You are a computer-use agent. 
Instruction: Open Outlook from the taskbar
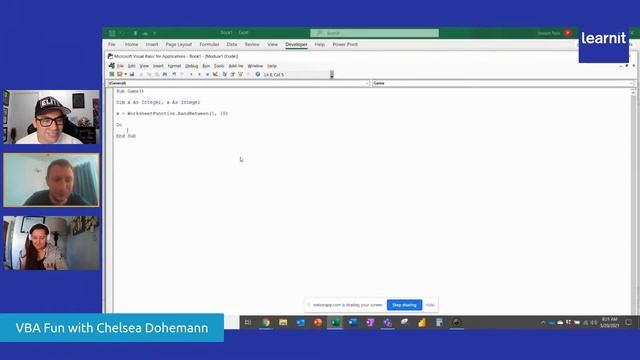pos(300,322)
